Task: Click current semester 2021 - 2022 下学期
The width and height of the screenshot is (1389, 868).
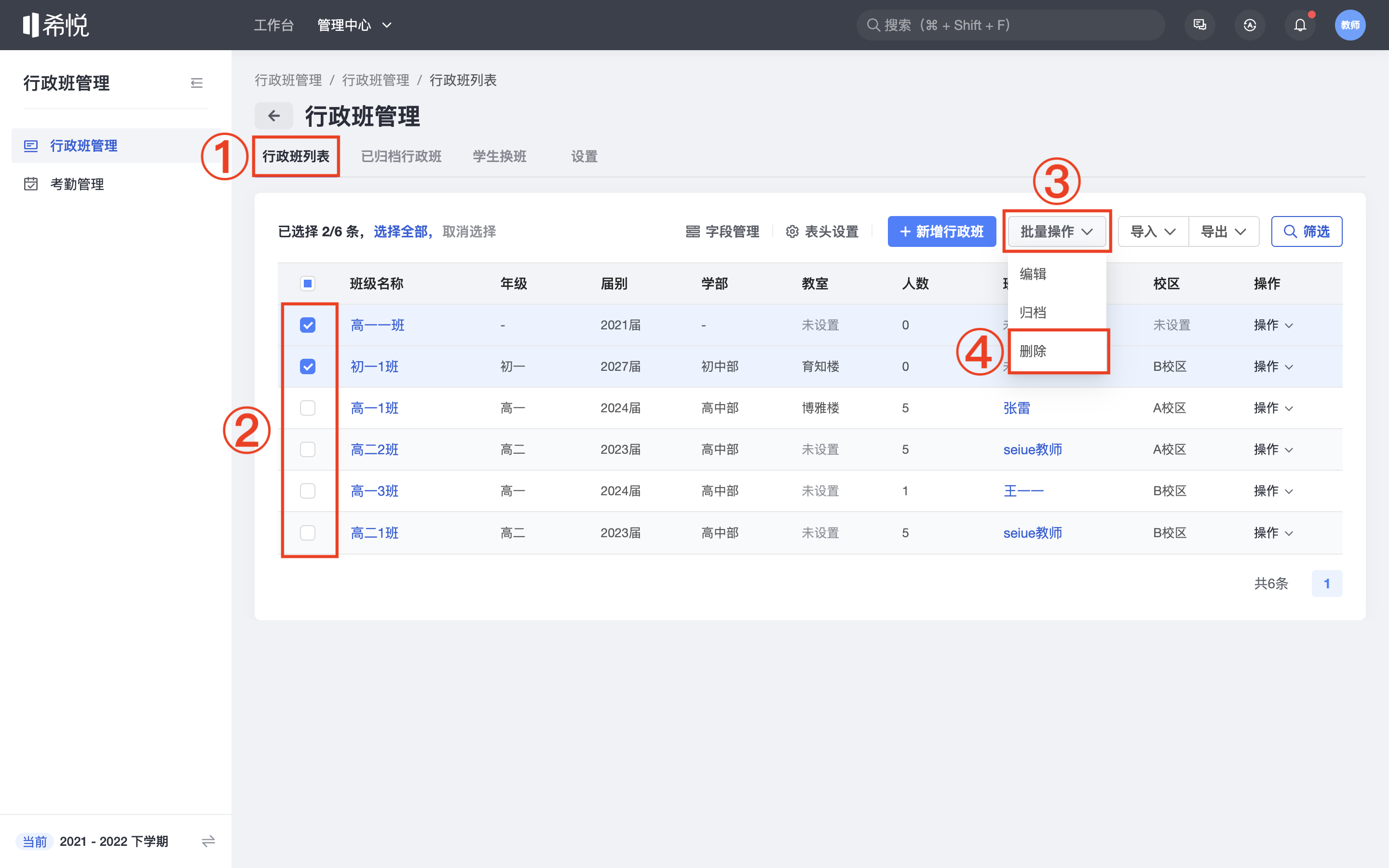Action: [114, 841]
